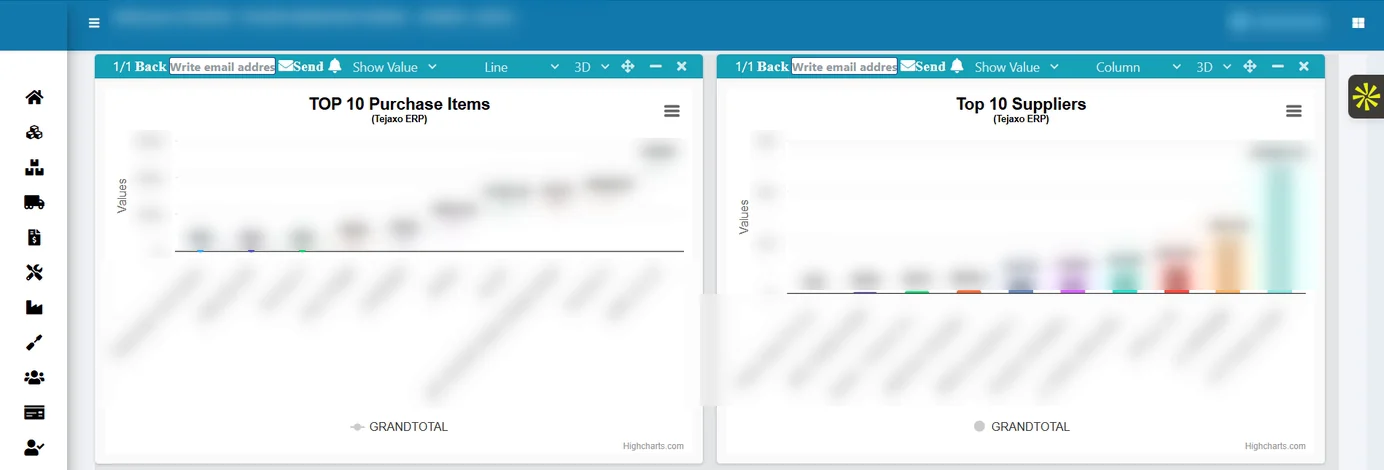The height and width of the screenshot is (470, 1384).
Task: Focus the email address field in Suppliers panel
Action: click(x=844, y=67)
